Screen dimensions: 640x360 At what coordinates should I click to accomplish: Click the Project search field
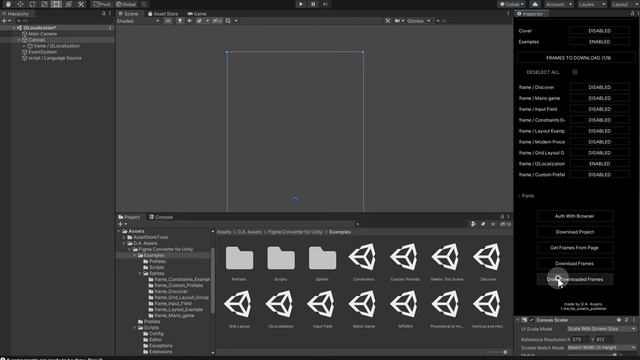(x=411, y=224)
